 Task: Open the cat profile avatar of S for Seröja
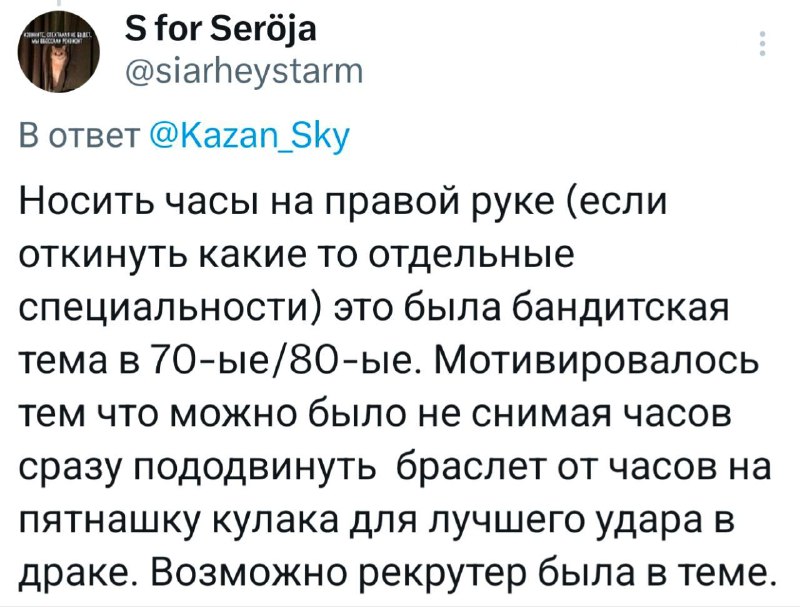click(59, 53)
